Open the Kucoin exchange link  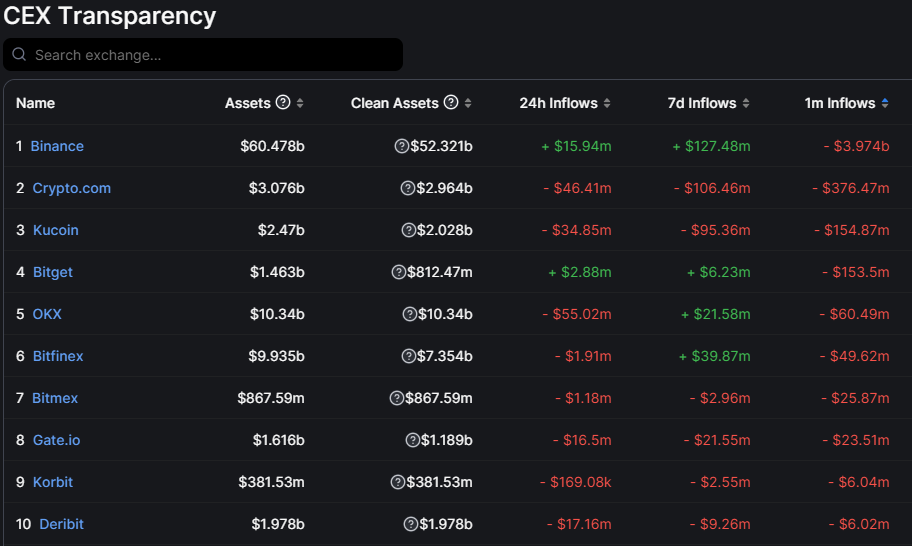point(55,230)
